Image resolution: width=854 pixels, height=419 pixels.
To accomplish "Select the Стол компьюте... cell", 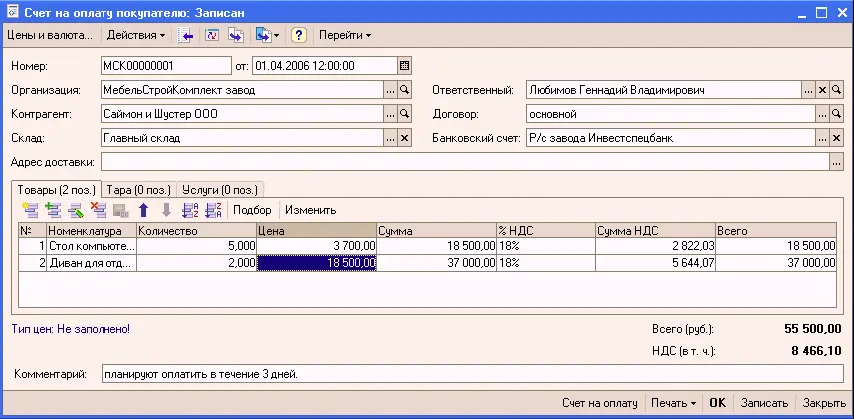I will tap(92, 246).
